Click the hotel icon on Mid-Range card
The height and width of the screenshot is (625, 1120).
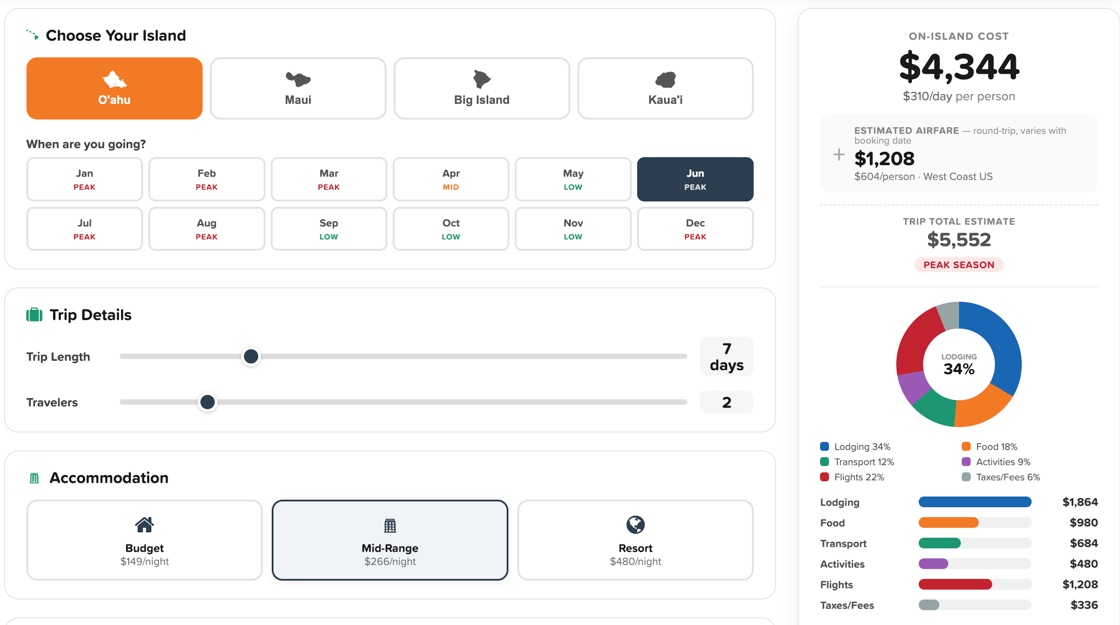coord(390,526)
